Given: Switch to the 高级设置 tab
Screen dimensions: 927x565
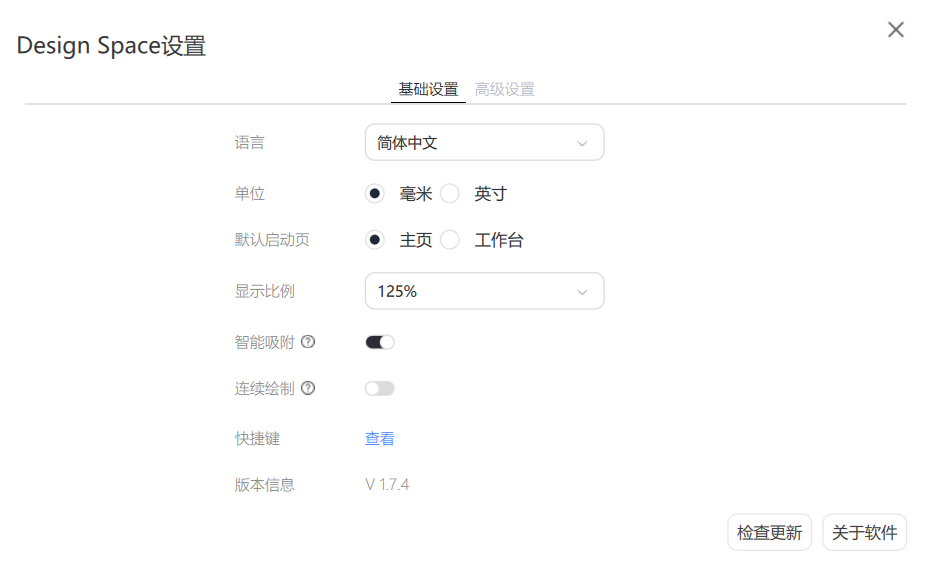Looking at the screenshot, I should point(504,89).
